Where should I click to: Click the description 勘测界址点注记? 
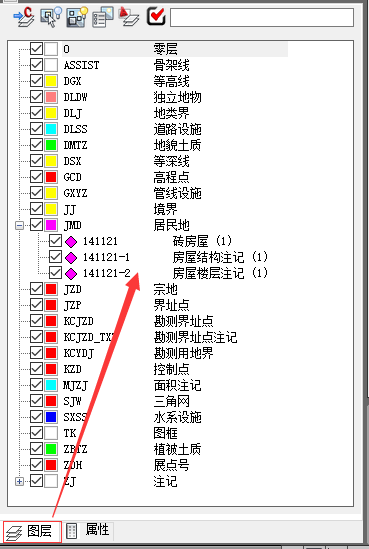point(195,337)
